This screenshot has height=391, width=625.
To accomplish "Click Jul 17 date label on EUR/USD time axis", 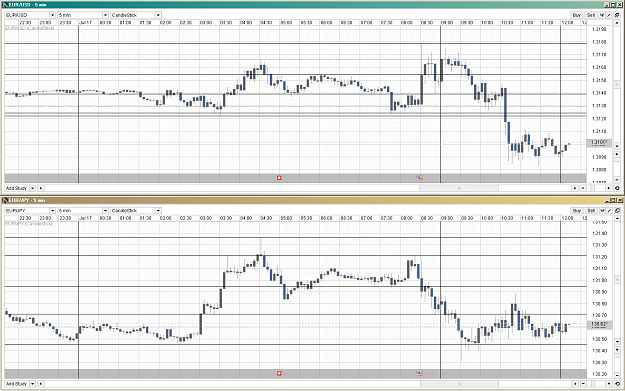I will 85,23.
